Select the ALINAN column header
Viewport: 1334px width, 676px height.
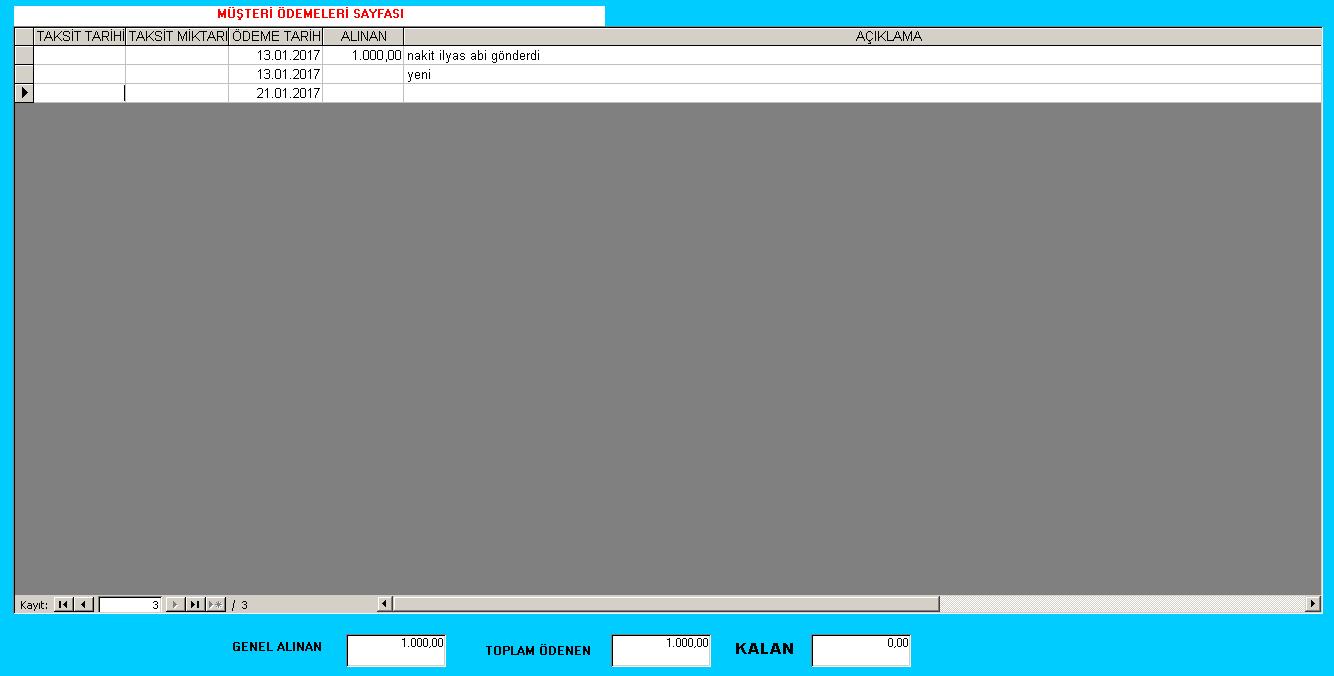click(x=363, y=36)
